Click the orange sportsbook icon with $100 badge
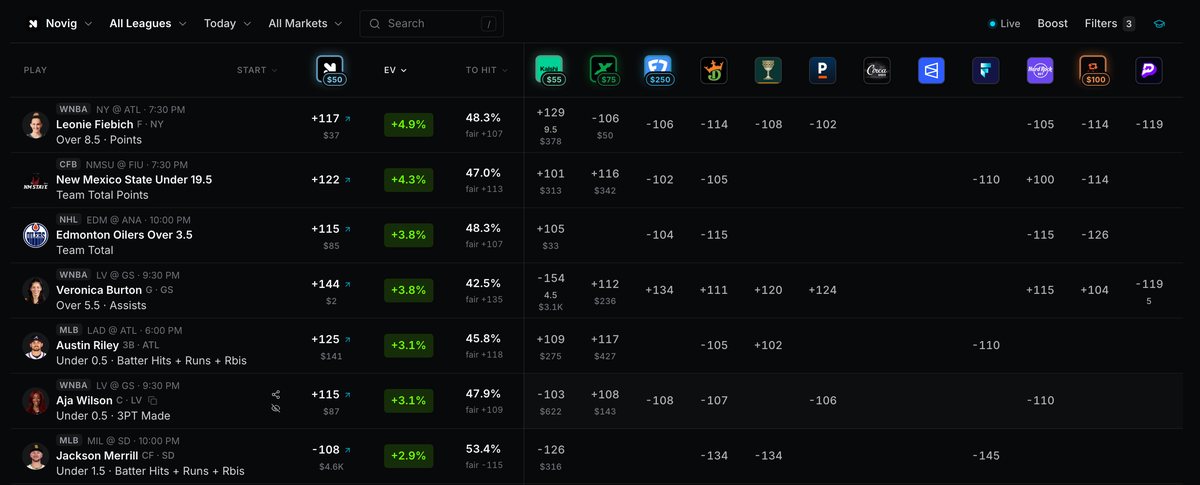The width and height of the screenshot is (1200, 485). tap(1095, 68)
